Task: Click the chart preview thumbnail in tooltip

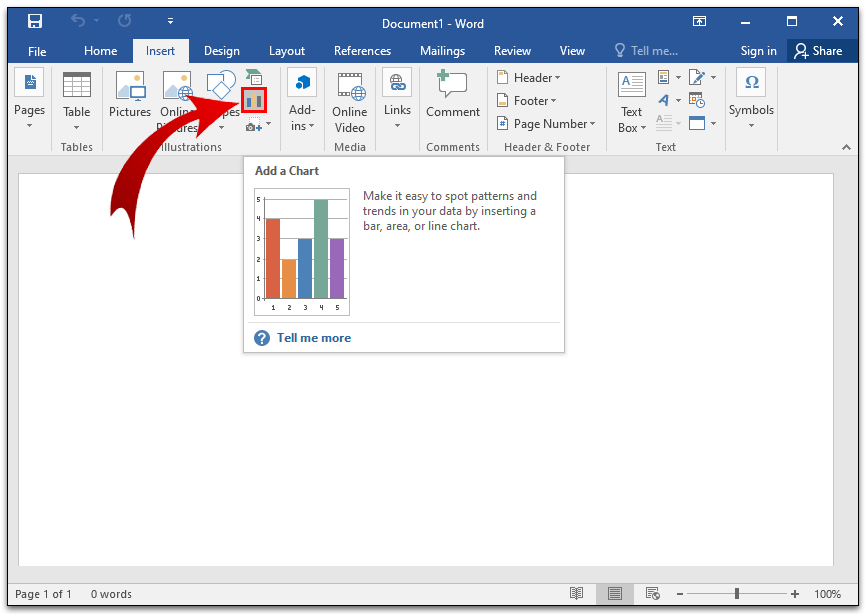Action: tap(302, 252)
